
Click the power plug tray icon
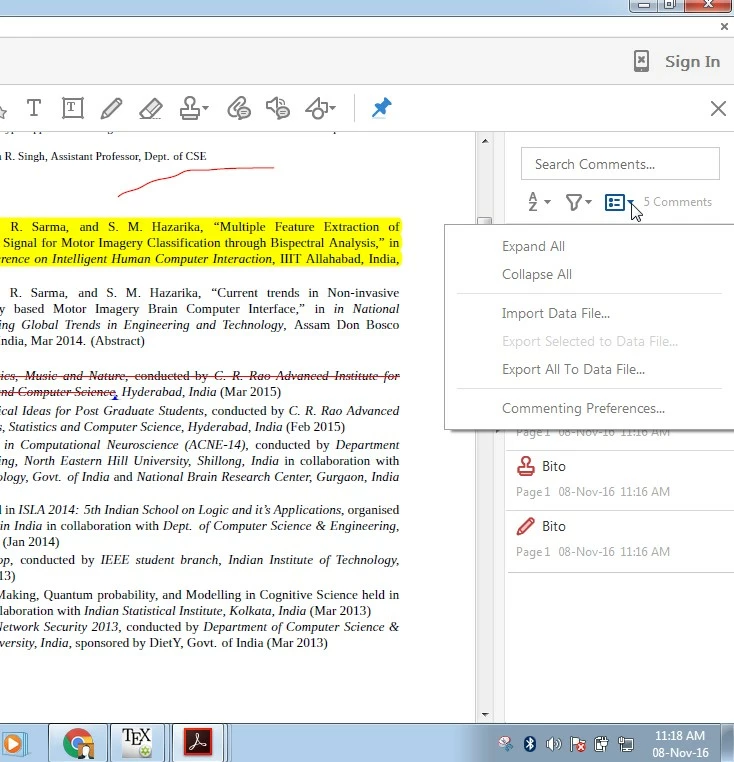[601, 744]
